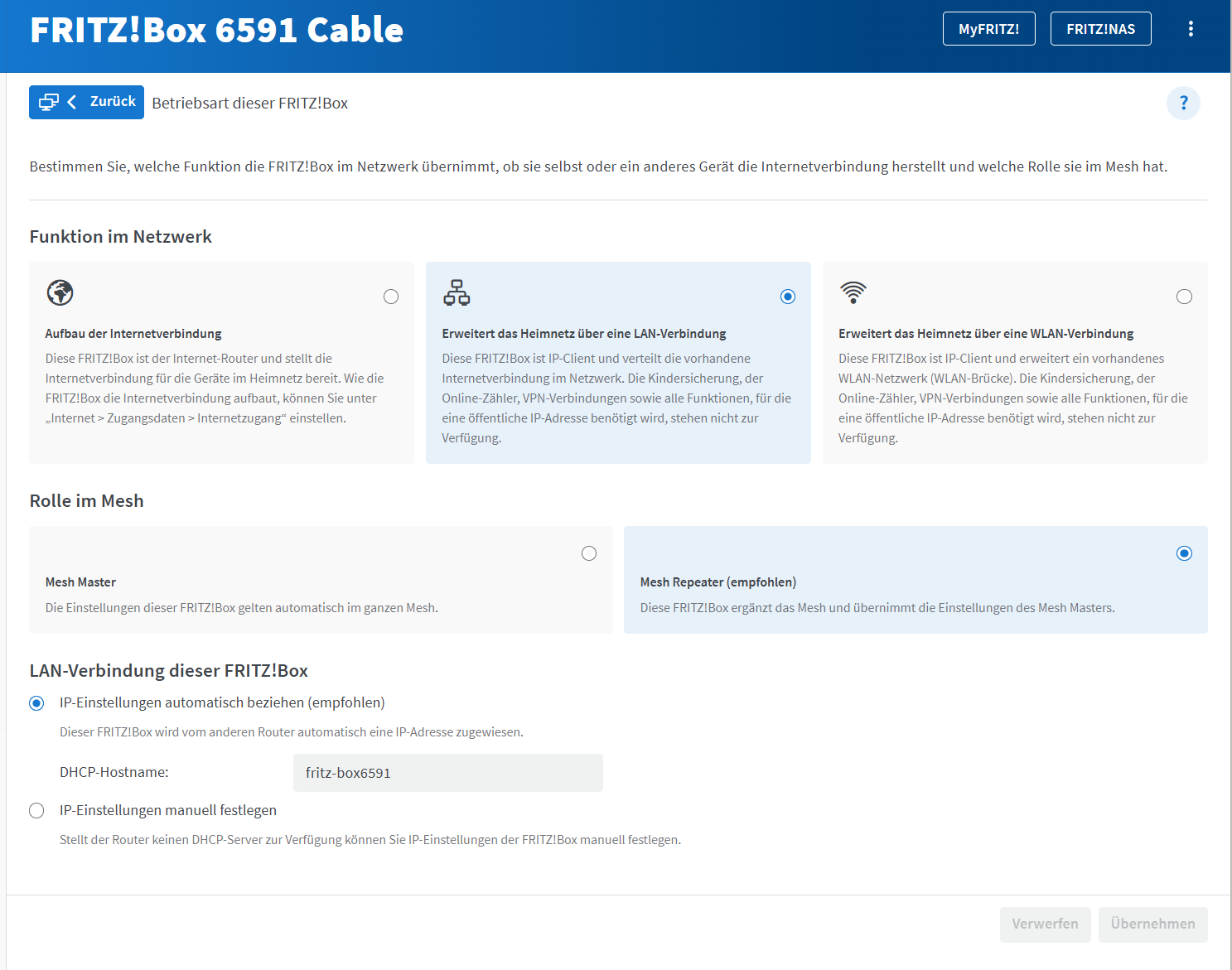Click the 'Mesh Master' label text
The height and width of the screenshot is (970, 1232).
click(80, 582)
